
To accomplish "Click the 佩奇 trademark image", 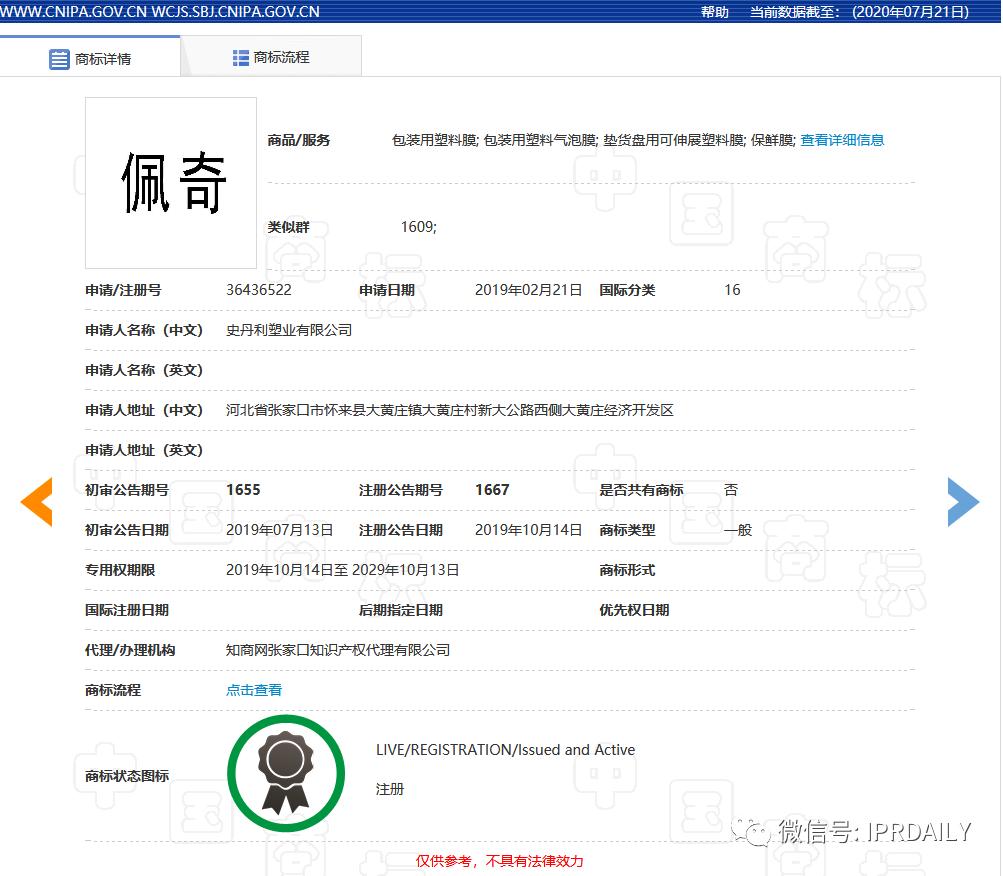I will pos(170,182).
